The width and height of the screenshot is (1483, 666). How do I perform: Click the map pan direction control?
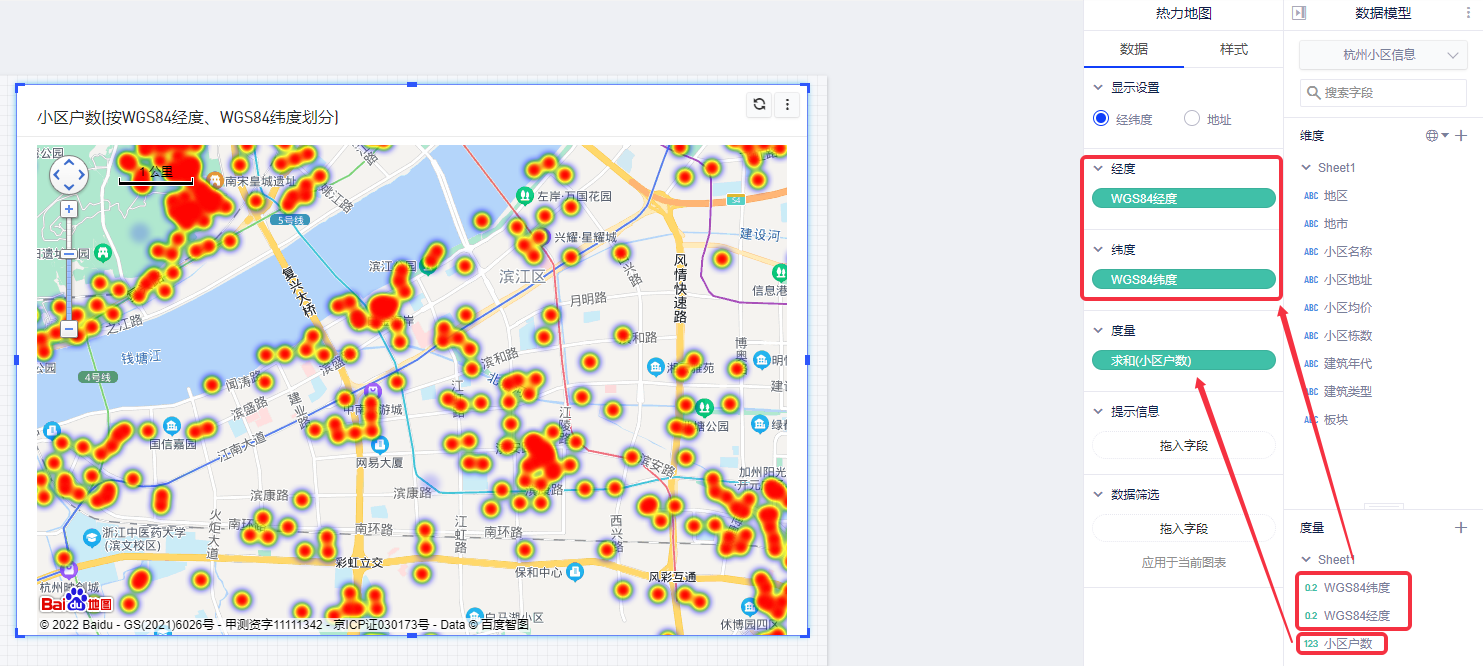(x=69, y=175)
